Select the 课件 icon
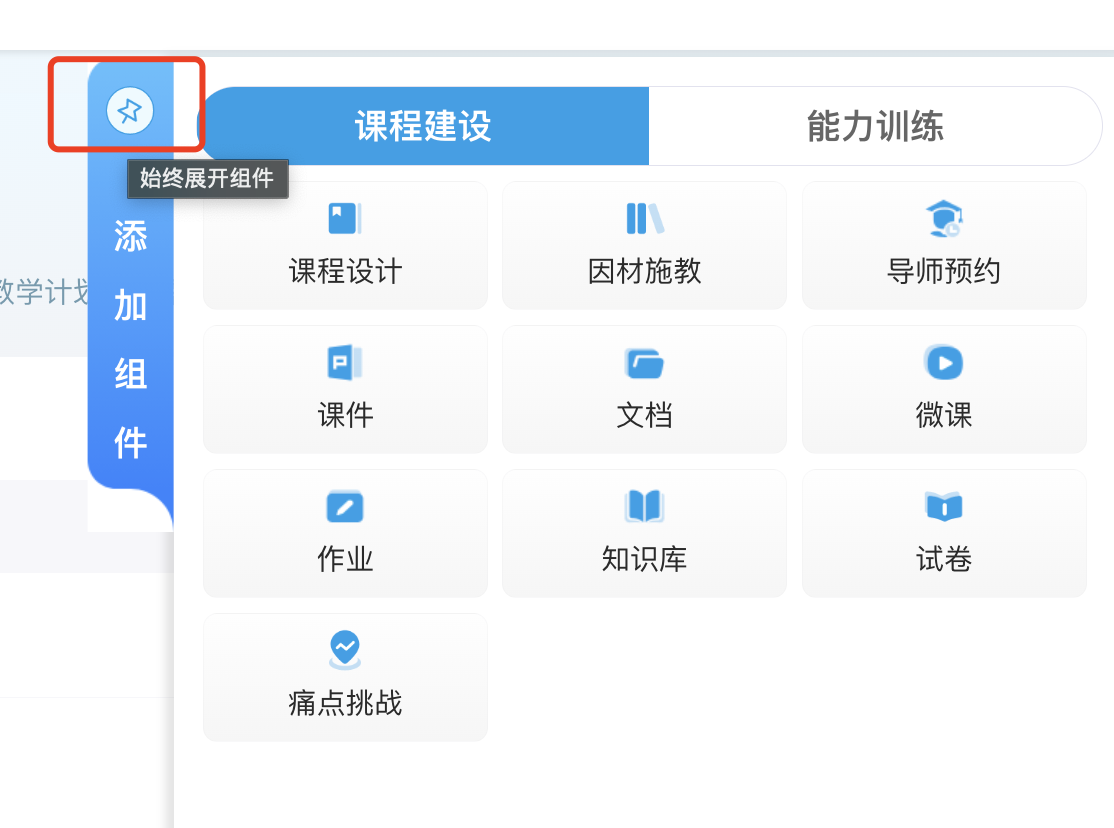 (x=344, y=363)
